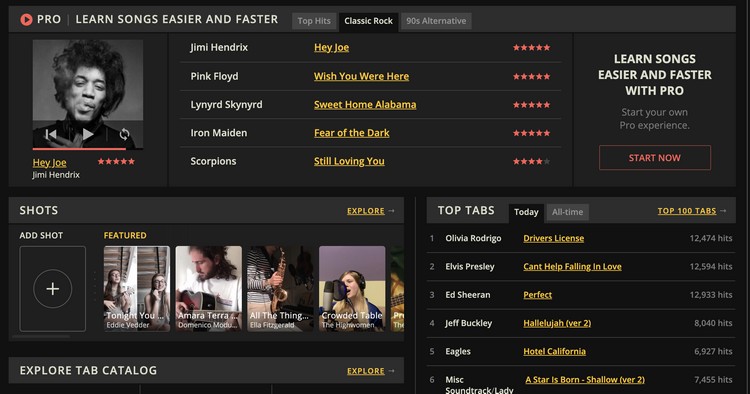Click star rating for Hey Joe row
750x394 pixels.
531,47
